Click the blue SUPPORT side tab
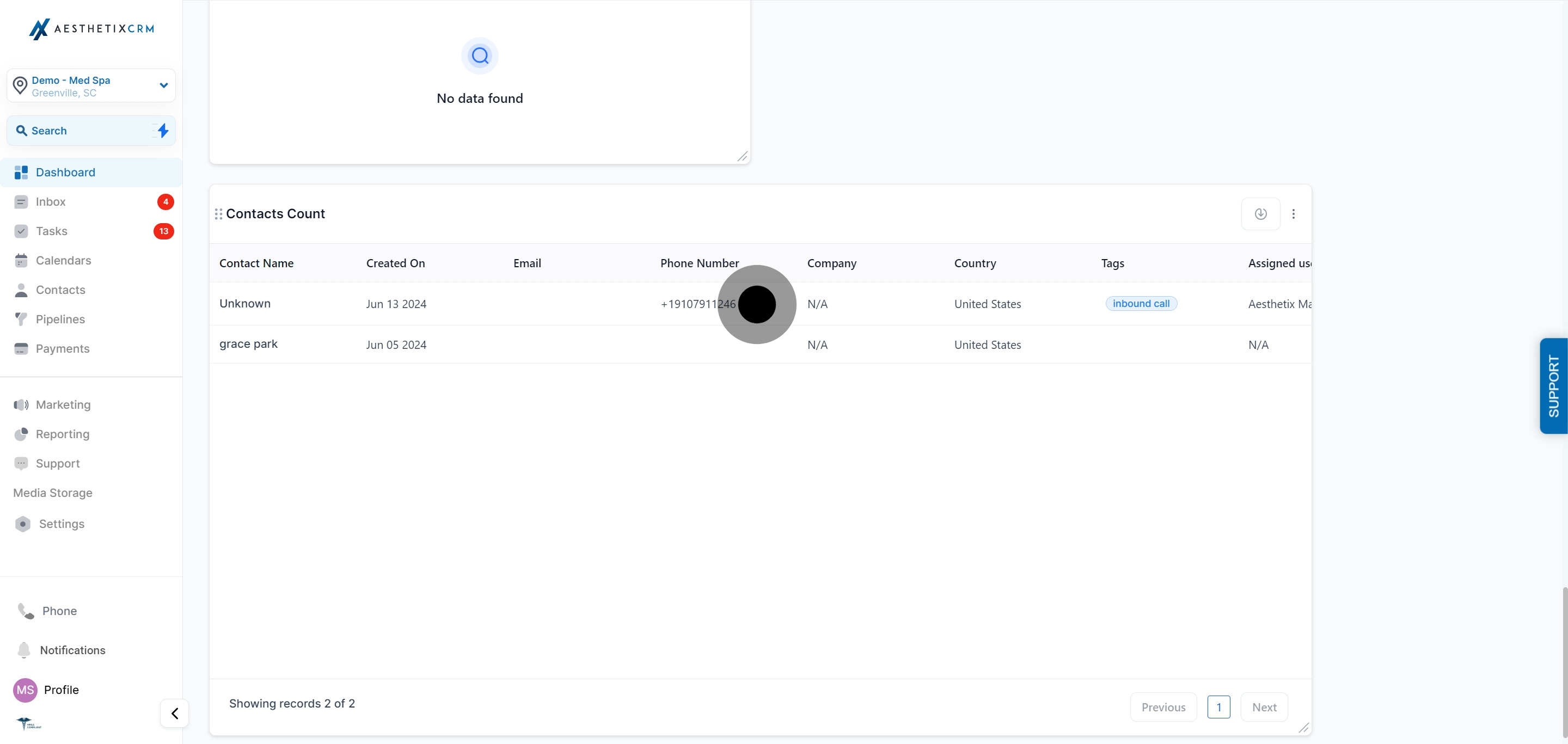This screenshot has width=1568, height=744. pyautogui.click(x=1553, y=386)
